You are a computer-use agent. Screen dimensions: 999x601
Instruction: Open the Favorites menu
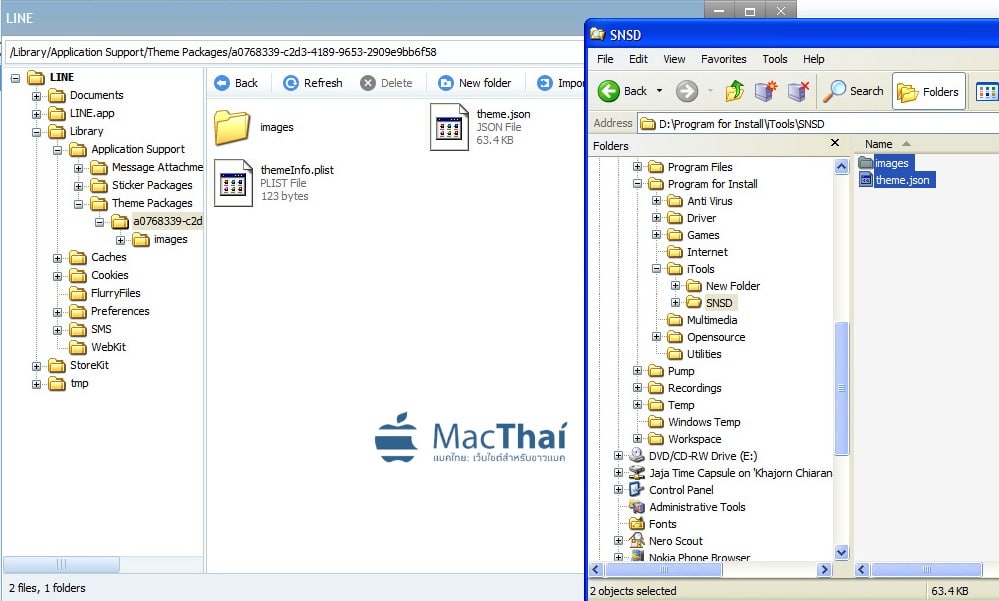(x=723, y=59)
